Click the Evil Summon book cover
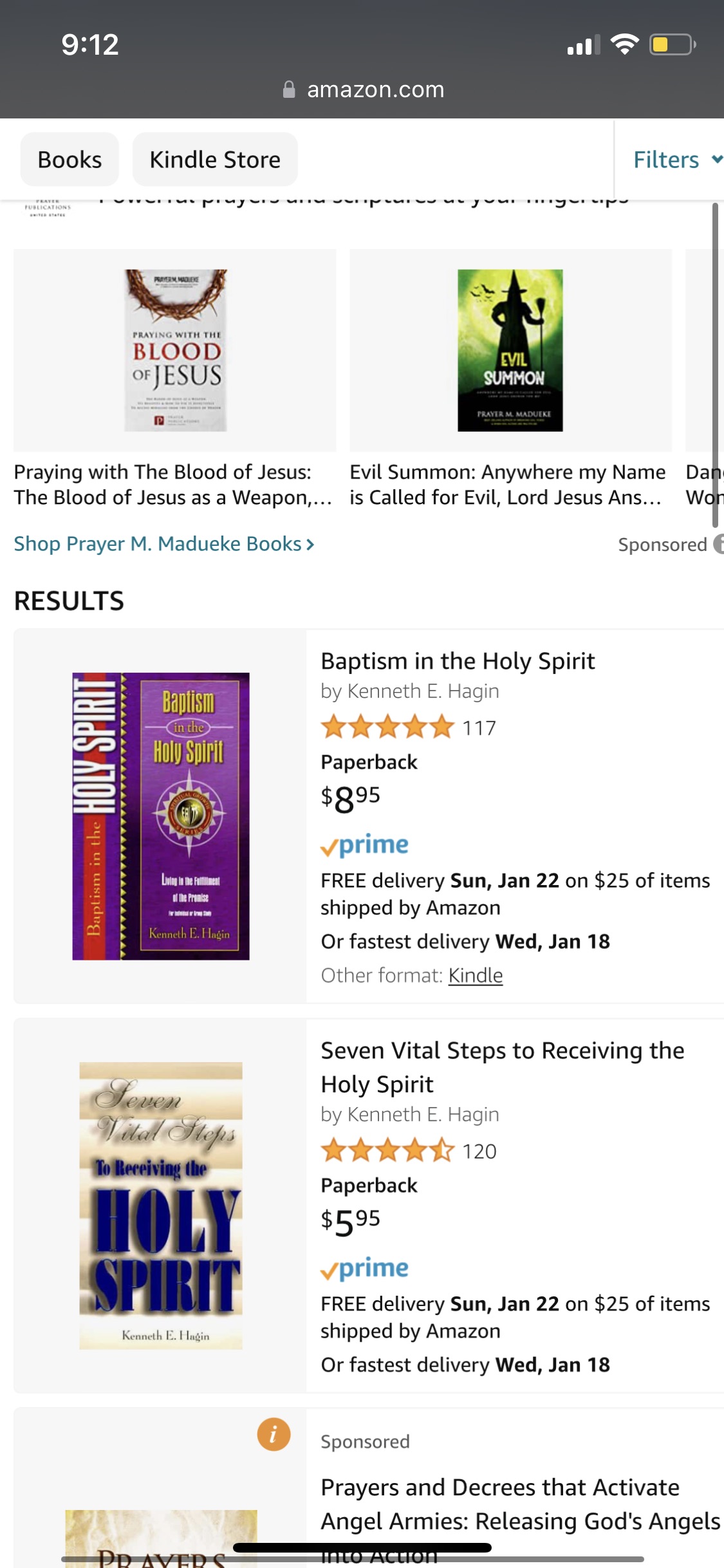This screenshot has height=1568, width=724. [510, 350]
